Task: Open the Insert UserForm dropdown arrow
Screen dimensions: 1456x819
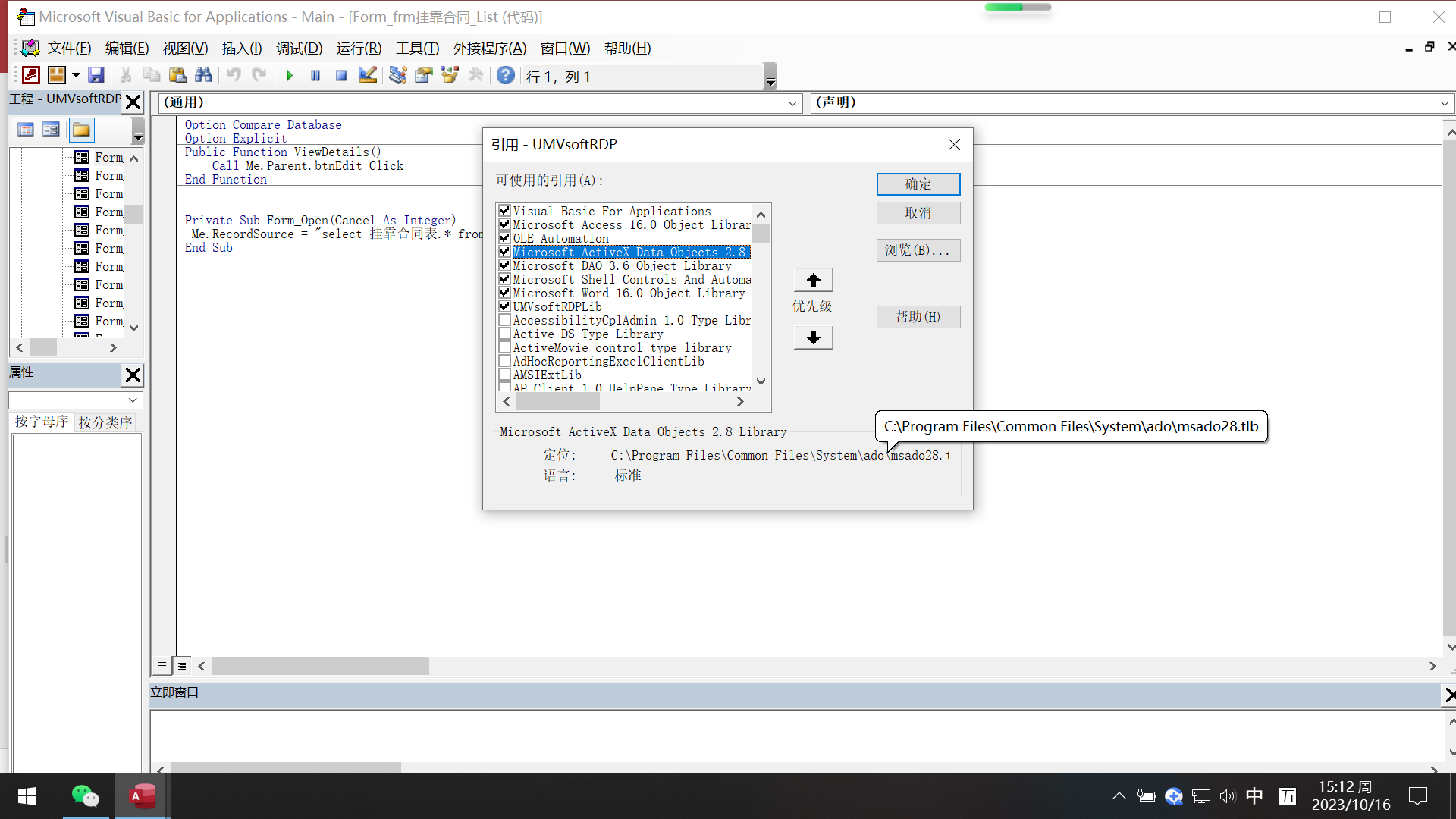Action: tap(76, 75)
